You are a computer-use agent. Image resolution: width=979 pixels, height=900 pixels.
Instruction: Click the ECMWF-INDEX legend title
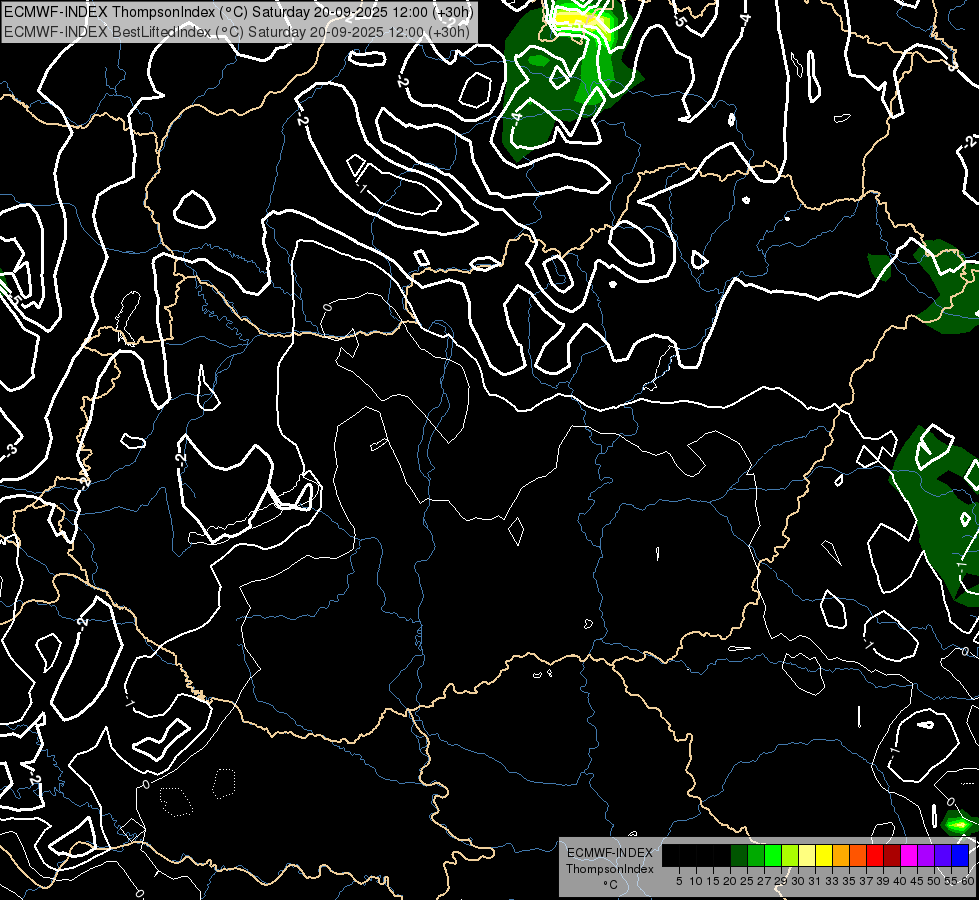click(609, 853)
